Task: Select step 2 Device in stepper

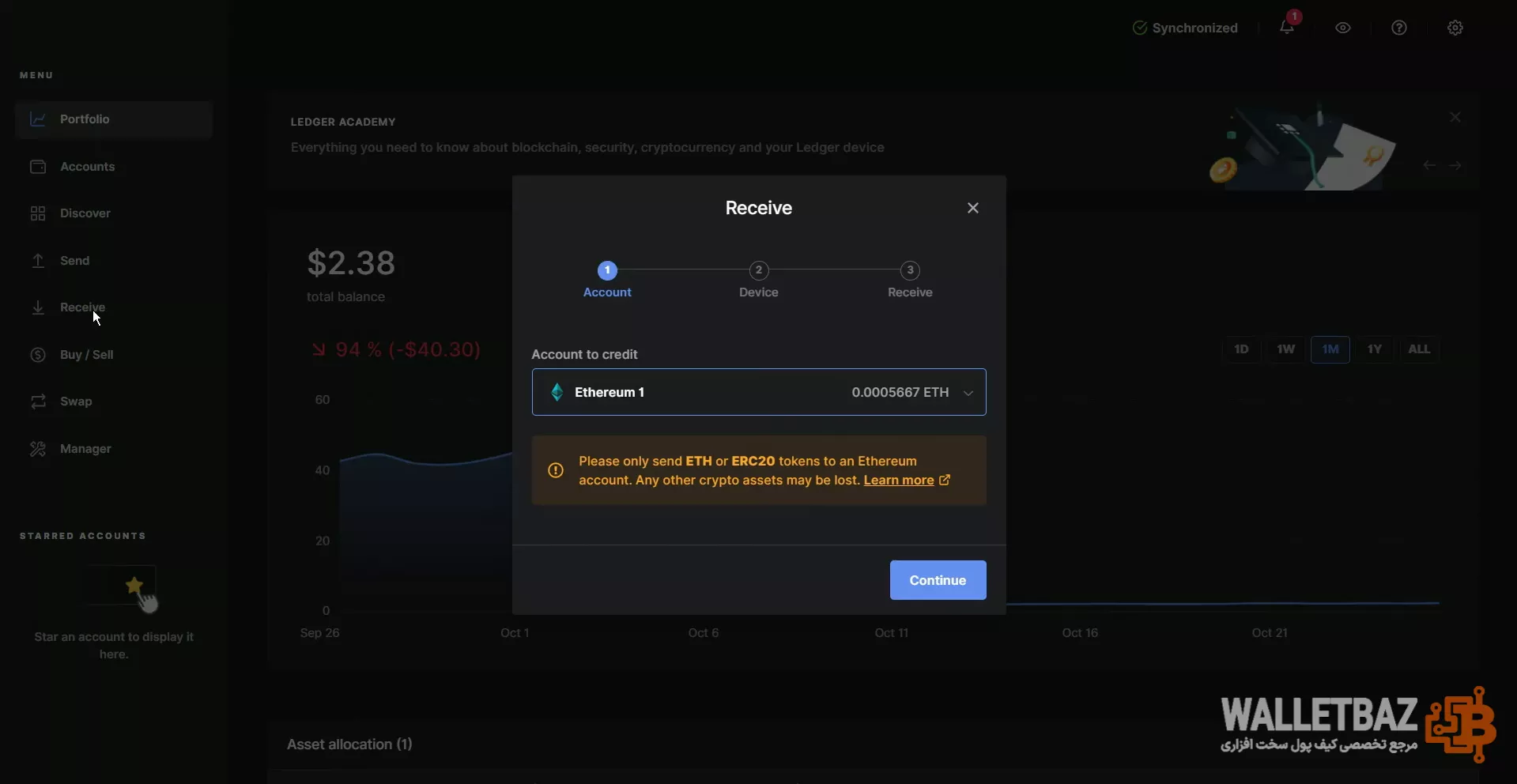Action: tap(759, 281)
